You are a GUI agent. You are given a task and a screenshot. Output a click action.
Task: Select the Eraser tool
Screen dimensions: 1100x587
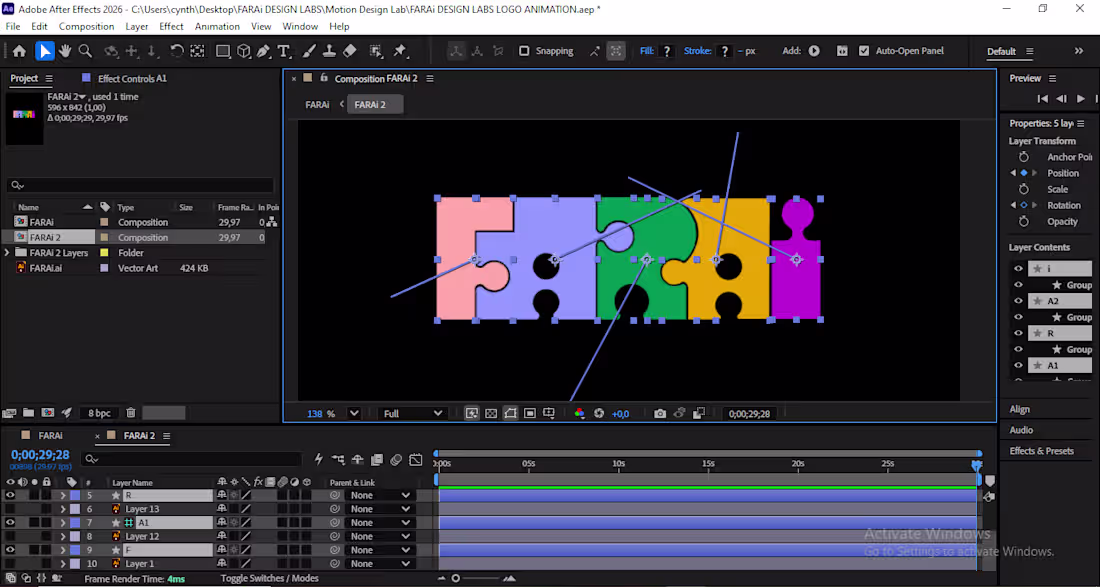click(349, 51)
